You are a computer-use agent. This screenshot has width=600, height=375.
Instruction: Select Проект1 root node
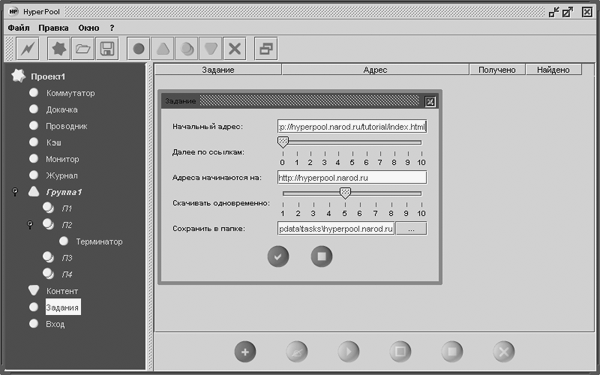pos(48,77)
